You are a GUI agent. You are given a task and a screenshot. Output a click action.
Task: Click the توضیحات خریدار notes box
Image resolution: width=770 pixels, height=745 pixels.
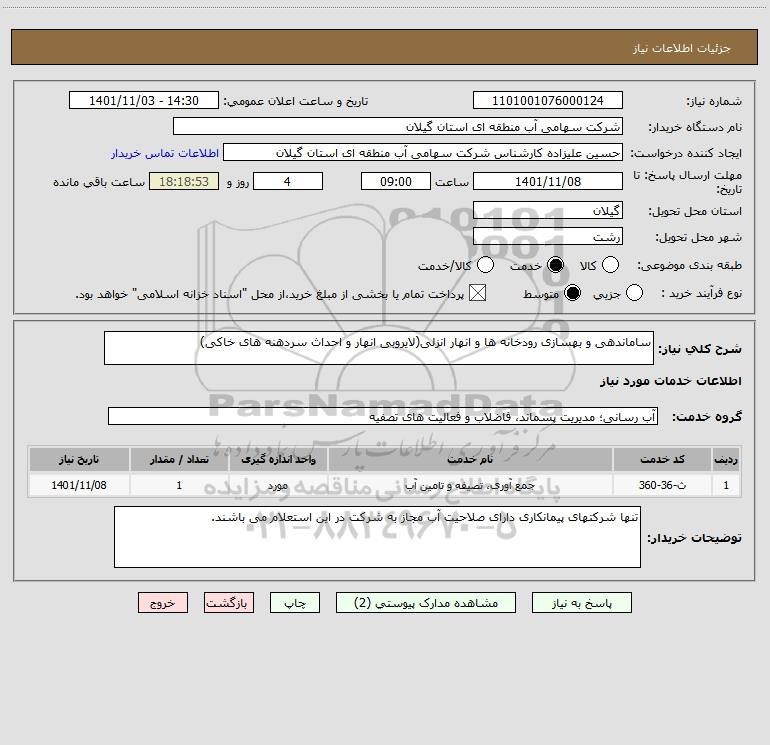[x=377, y=537]
